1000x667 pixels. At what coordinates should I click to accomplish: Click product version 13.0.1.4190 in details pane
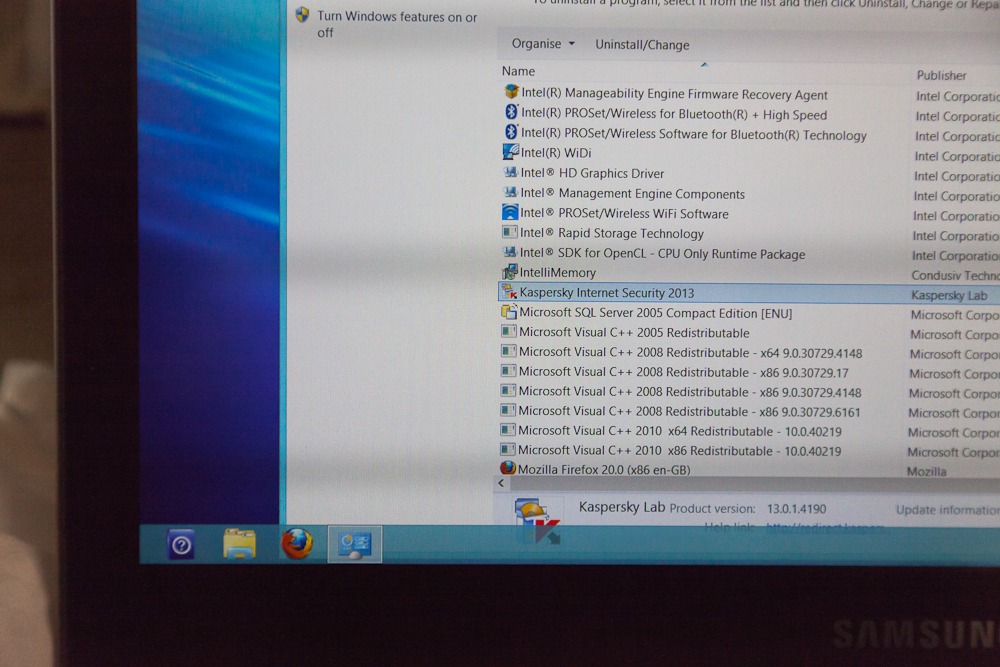pos(796,509)
